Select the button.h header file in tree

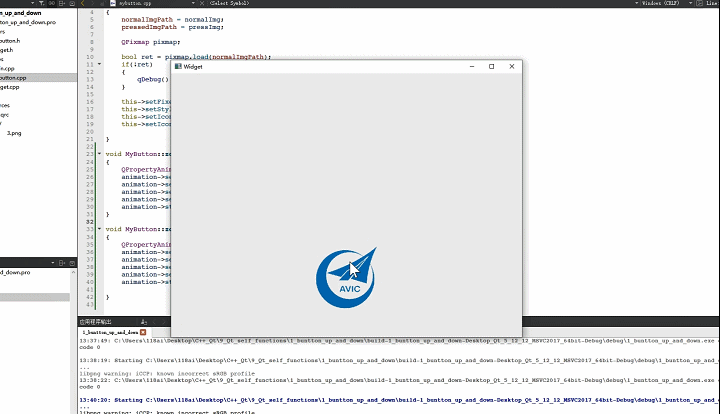pyautogui.click(x=10, y=41)
